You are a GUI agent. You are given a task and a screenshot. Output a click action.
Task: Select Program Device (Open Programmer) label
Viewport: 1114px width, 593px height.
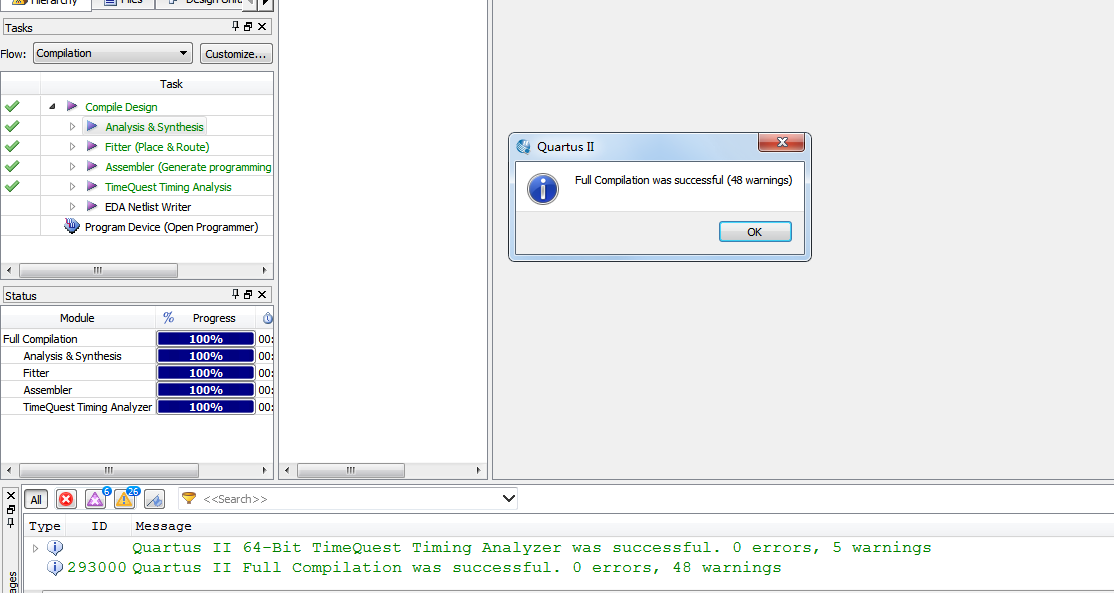tap(171, 227)
